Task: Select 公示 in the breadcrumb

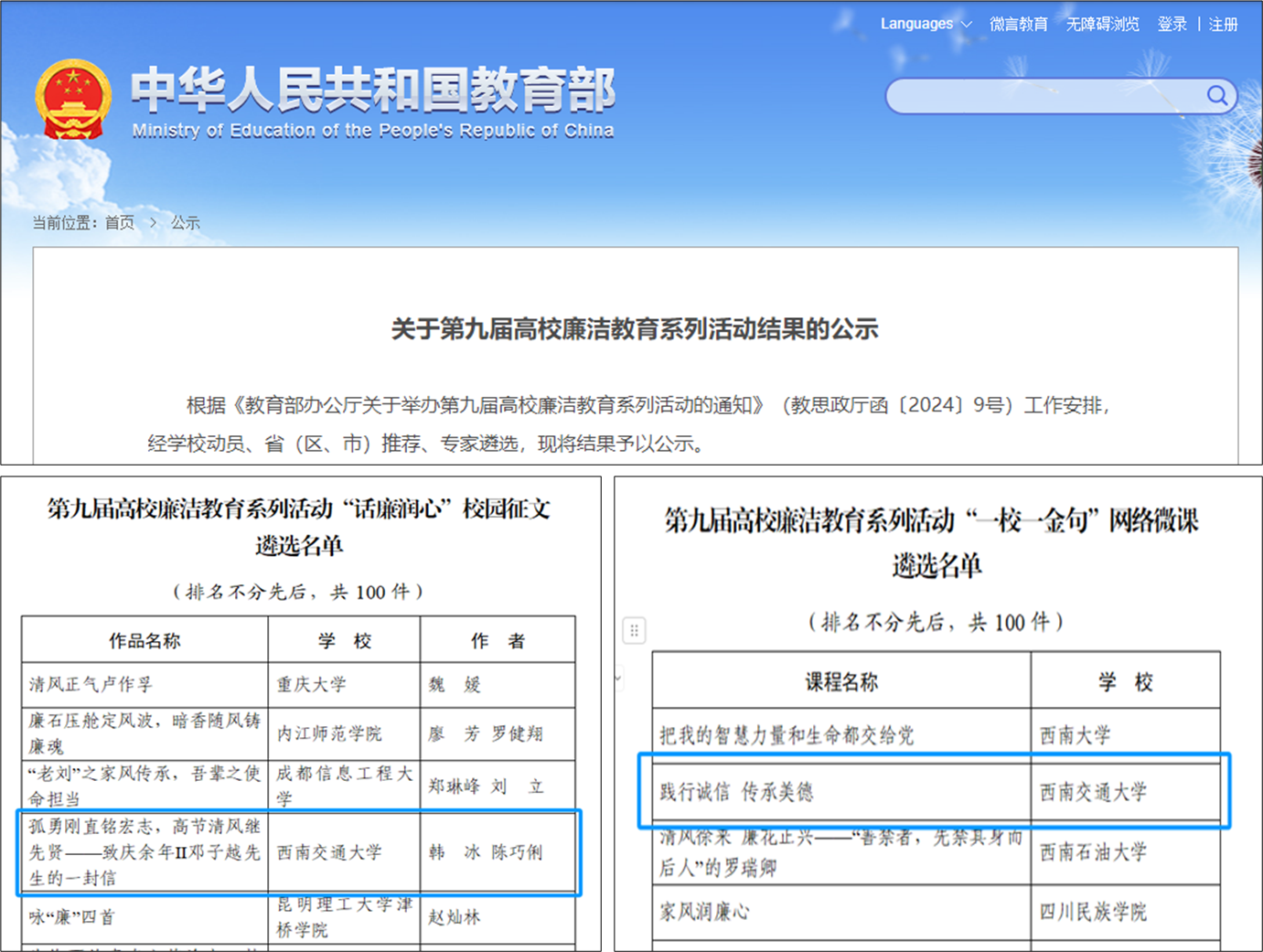Action: pos(185,222)
